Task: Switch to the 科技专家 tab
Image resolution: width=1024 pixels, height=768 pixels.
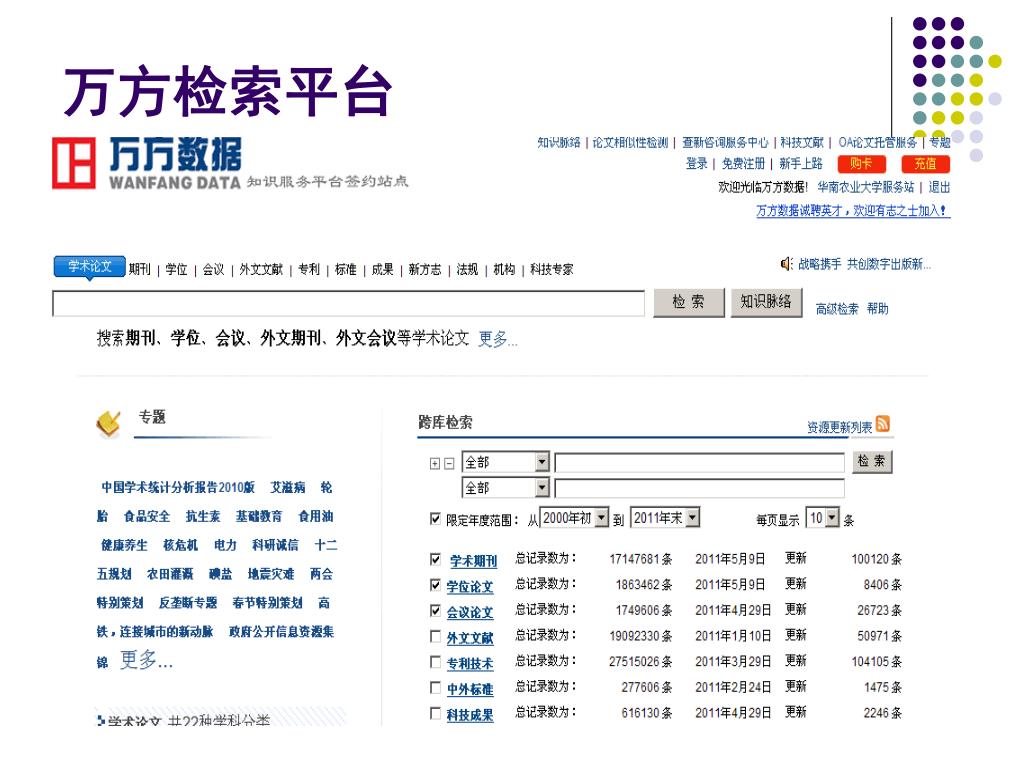Action: point(552,269)
